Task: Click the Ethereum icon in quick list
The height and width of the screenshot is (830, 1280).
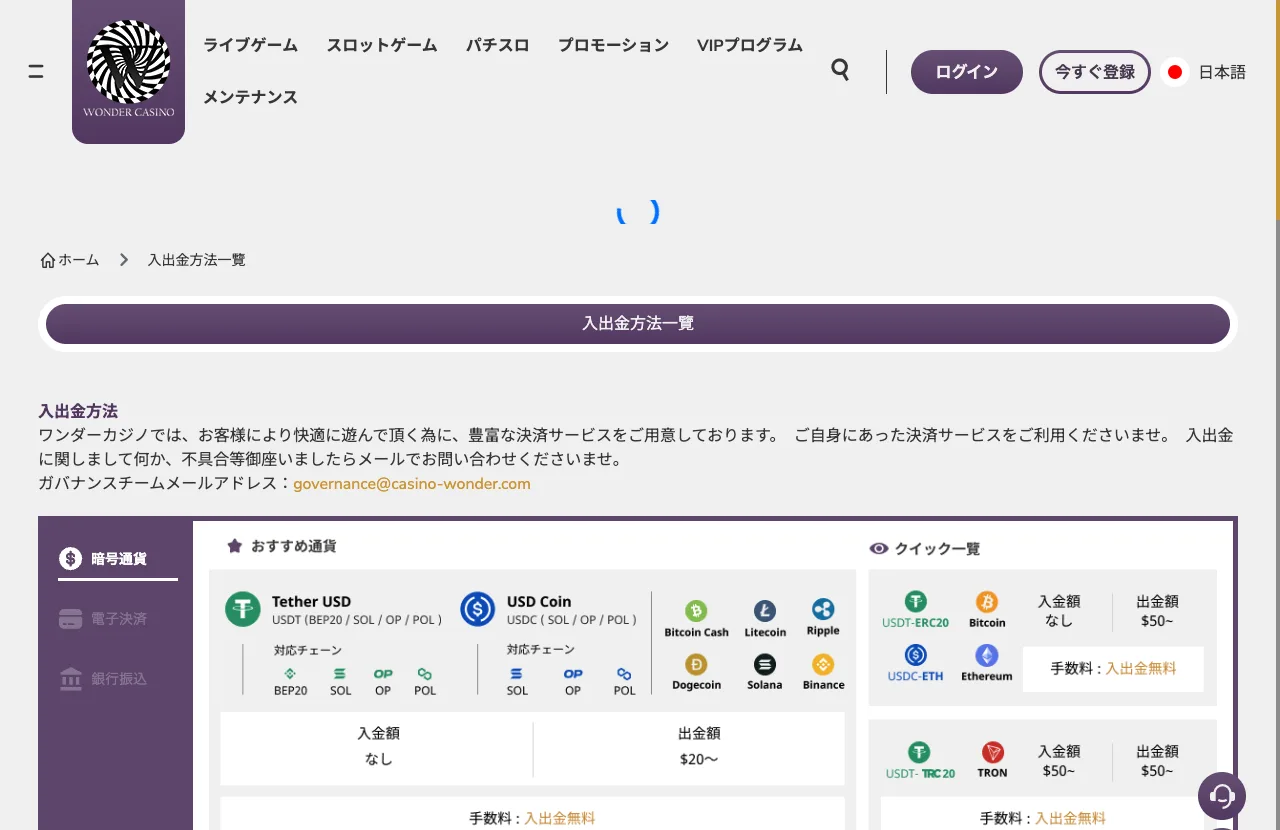Action: (x=987, y=655)
